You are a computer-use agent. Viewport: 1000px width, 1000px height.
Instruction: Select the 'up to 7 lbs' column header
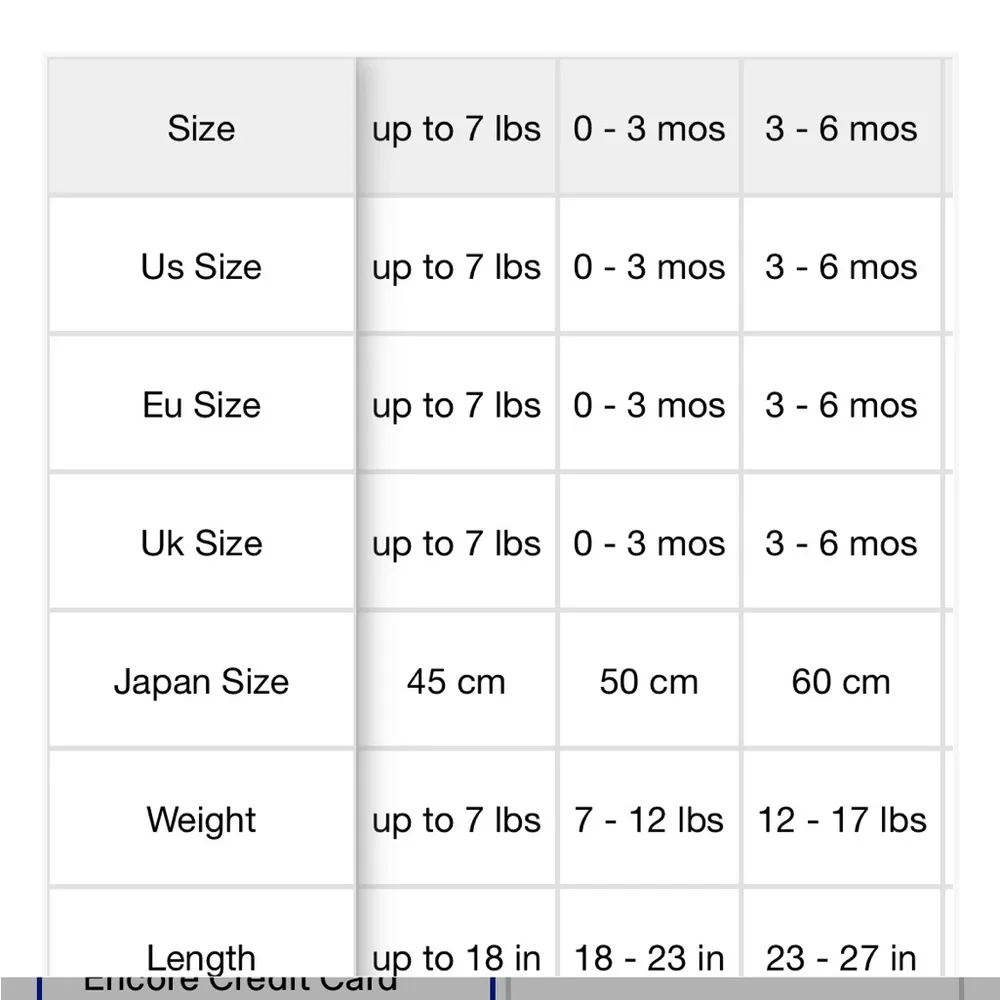[457, 128]
